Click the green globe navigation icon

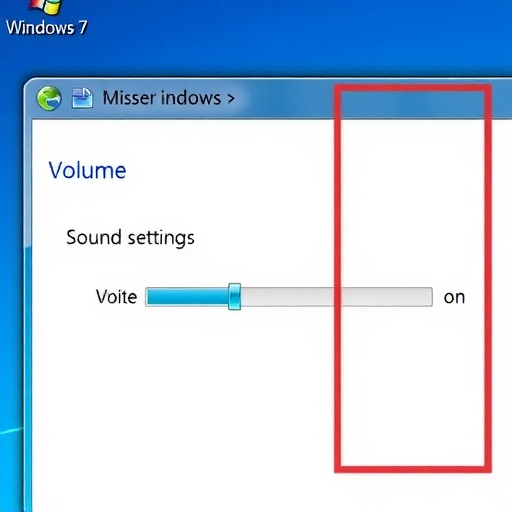pyautogui.click(x=49, y=98)
